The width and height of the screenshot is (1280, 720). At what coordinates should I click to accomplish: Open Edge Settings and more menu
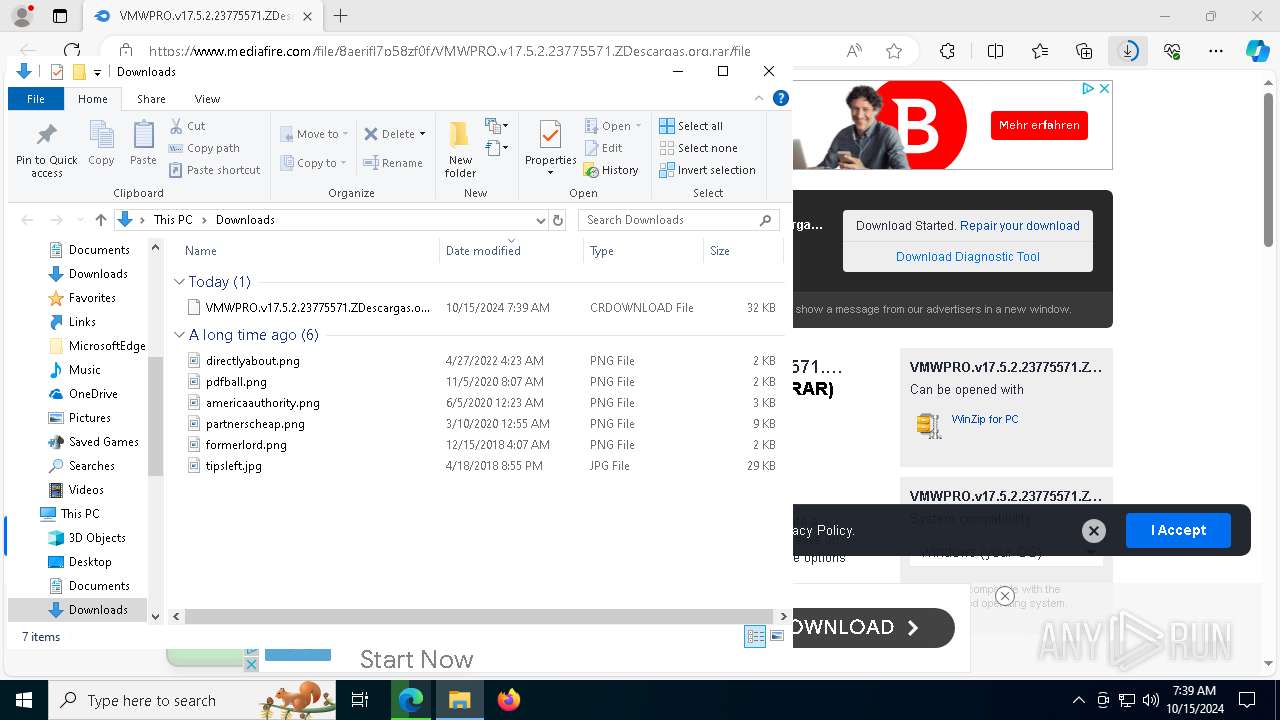1216,51
